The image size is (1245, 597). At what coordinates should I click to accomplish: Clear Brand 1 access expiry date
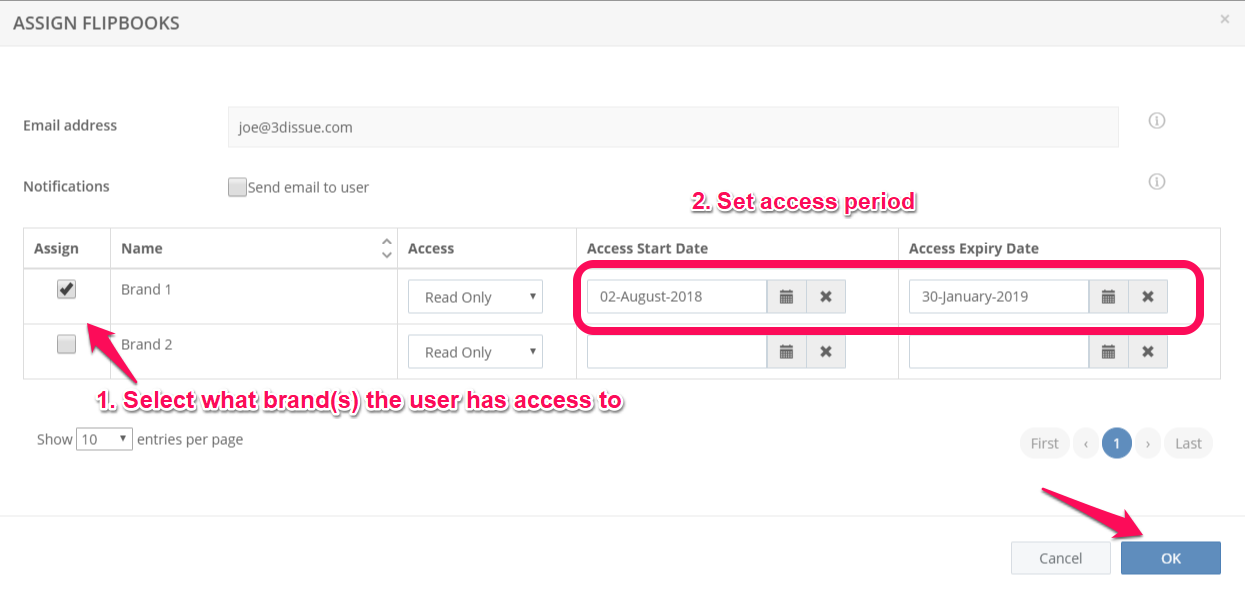[x=1148, y=297]
